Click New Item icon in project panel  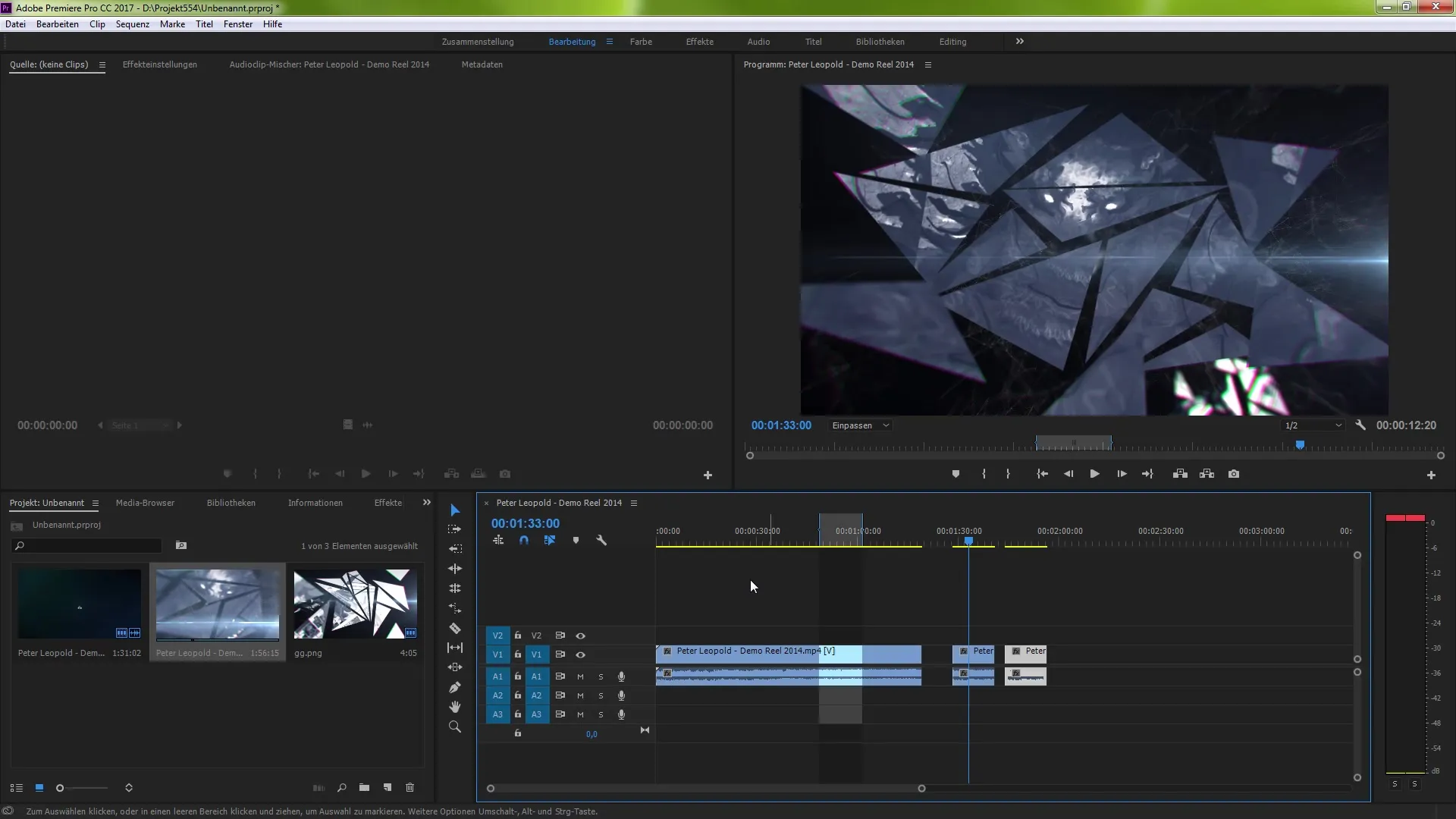pyautogui.click(x=388, y=788)
